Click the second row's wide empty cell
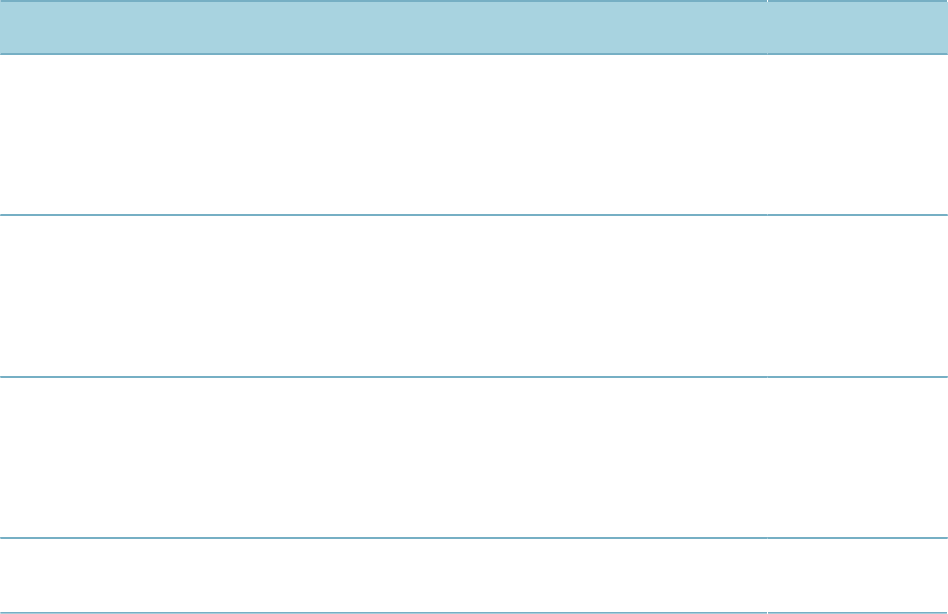 point(383,296)
